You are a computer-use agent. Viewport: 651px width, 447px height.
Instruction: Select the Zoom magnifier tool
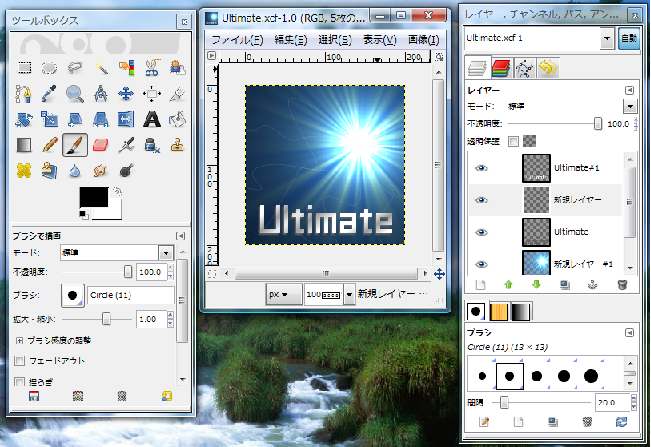tap(75, 94)
